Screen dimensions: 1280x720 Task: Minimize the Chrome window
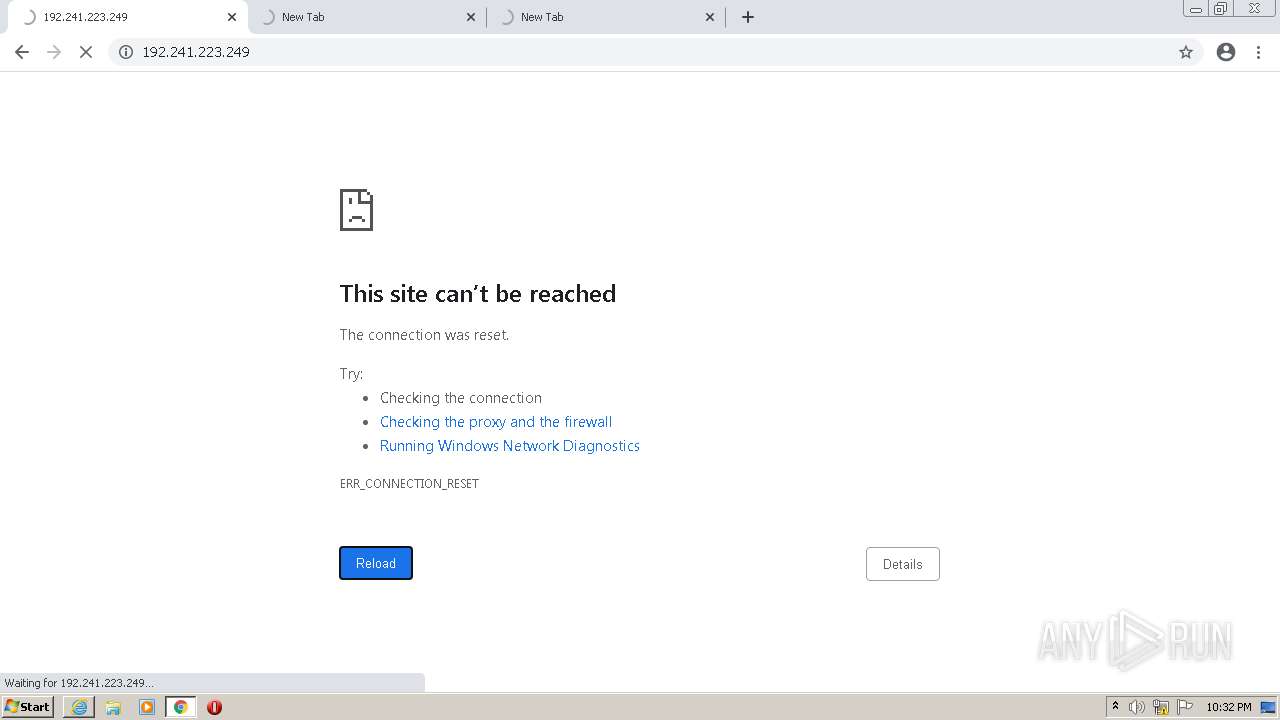(1196, 9)
